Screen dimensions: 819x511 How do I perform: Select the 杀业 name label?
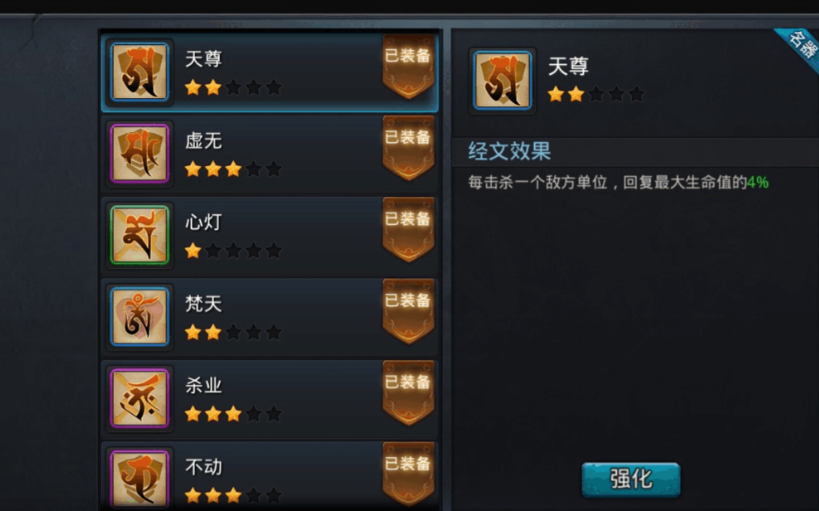(204, 386)
